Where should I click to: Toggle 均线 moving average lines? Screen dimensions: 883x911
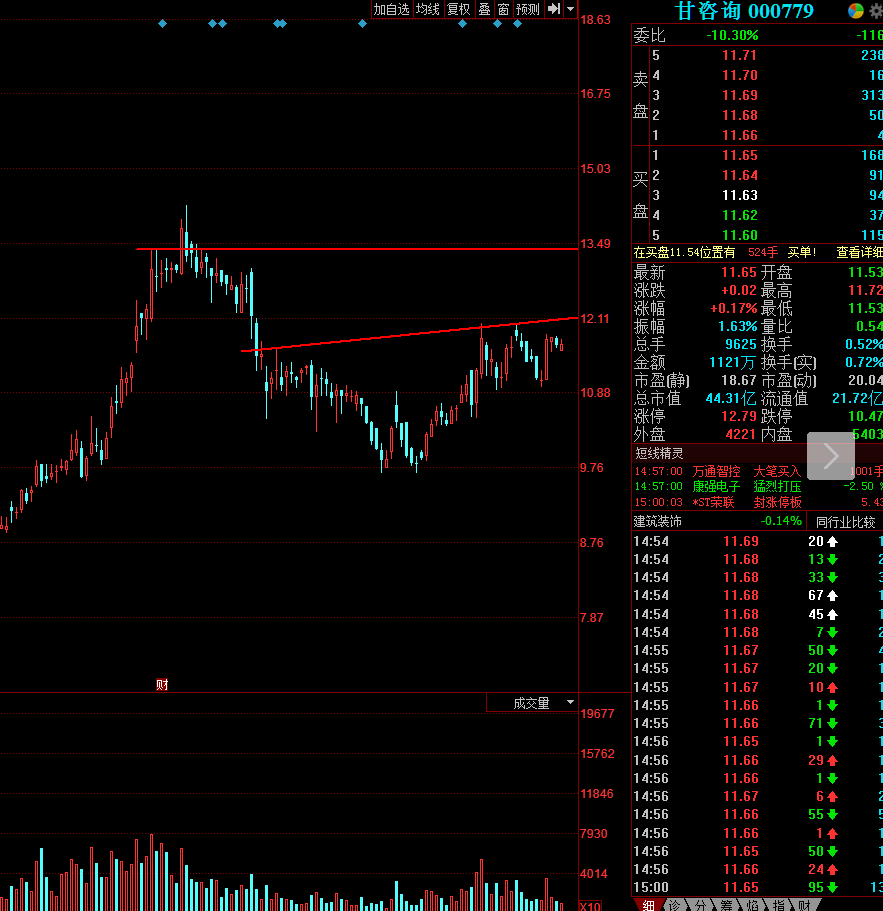[x=428, y=9]
